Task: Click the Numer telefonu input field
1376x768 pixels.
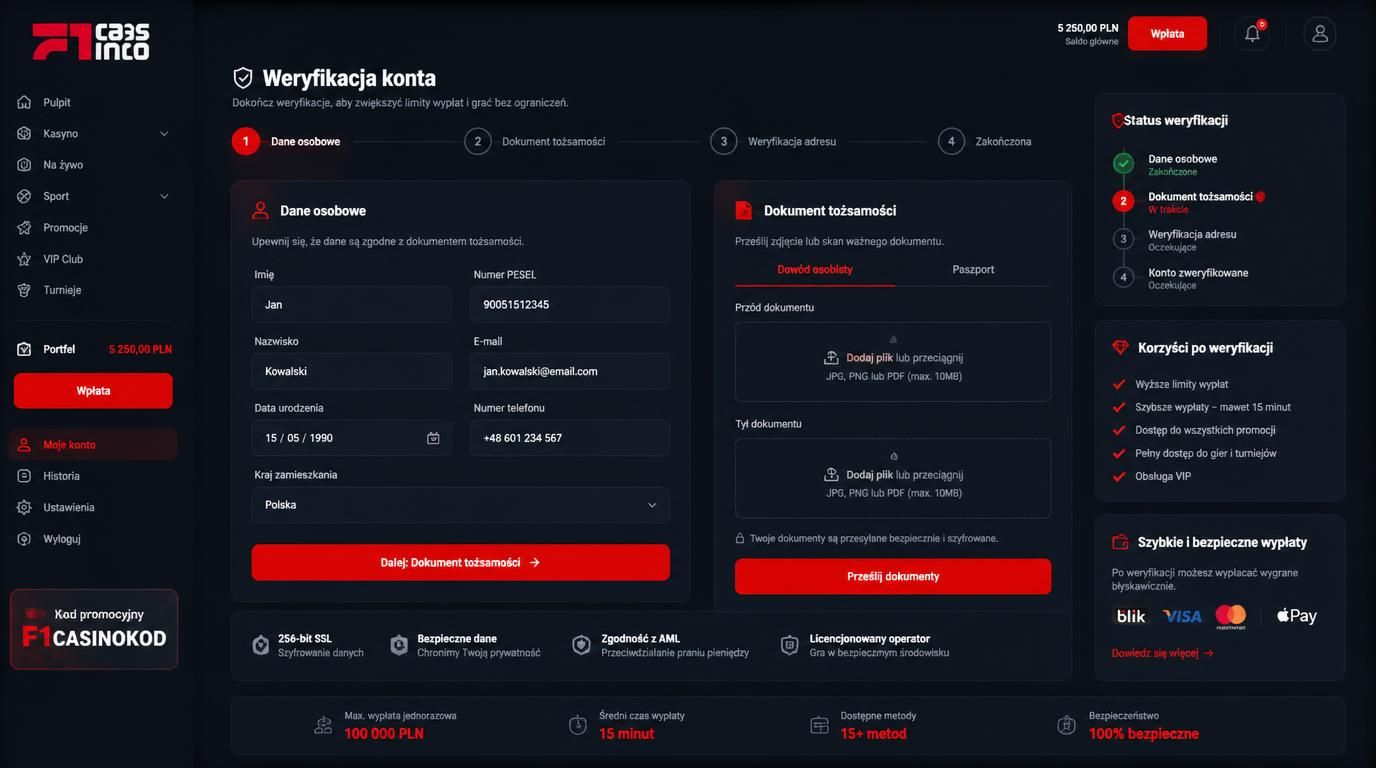Action: pyautogui.click(x=570, y=438)
